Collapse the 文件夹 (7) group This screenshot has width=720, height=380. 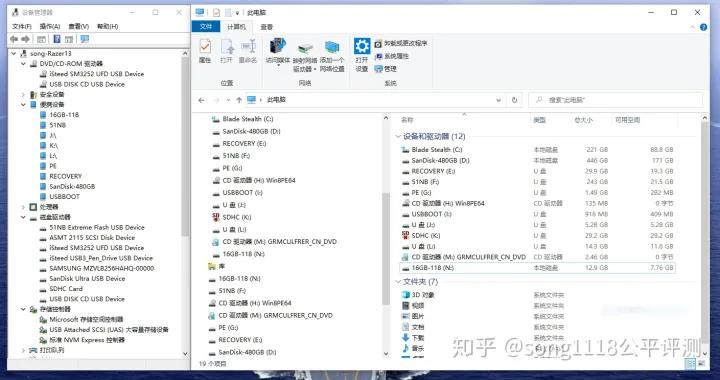tap(398, 282)
